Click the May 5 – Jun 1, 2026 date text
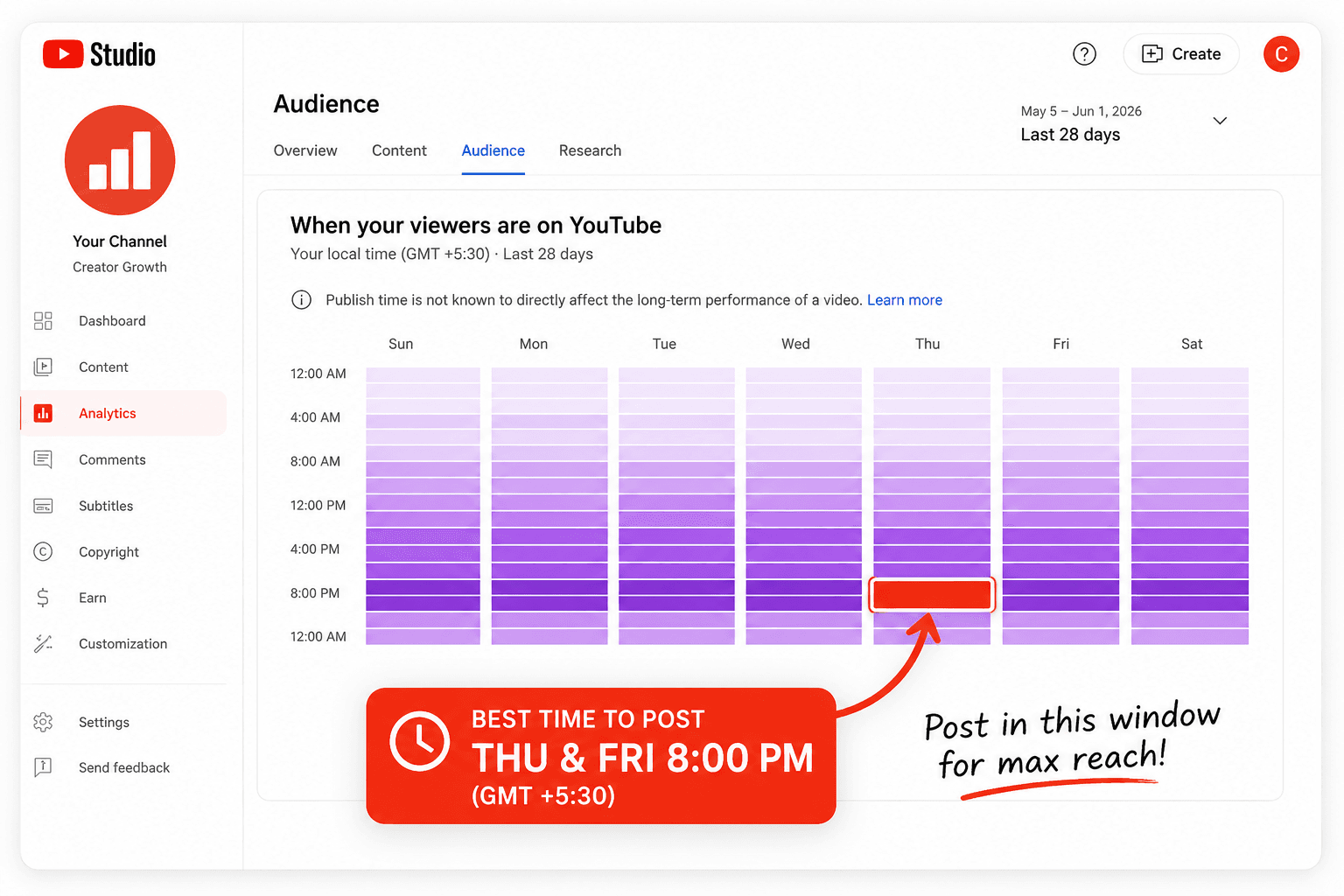Image resolution: width=1344 pixels, height=896 pixels. click(x=1081, y=111)
